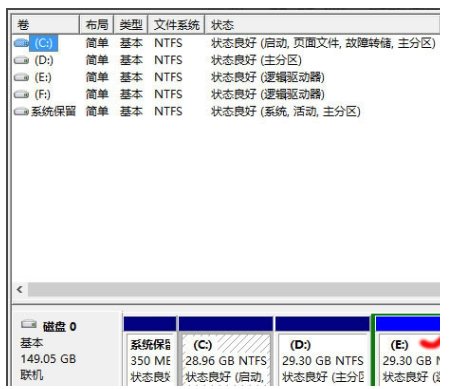
Task: Click the drive icon beside (E:)
Action: point(21,77)
